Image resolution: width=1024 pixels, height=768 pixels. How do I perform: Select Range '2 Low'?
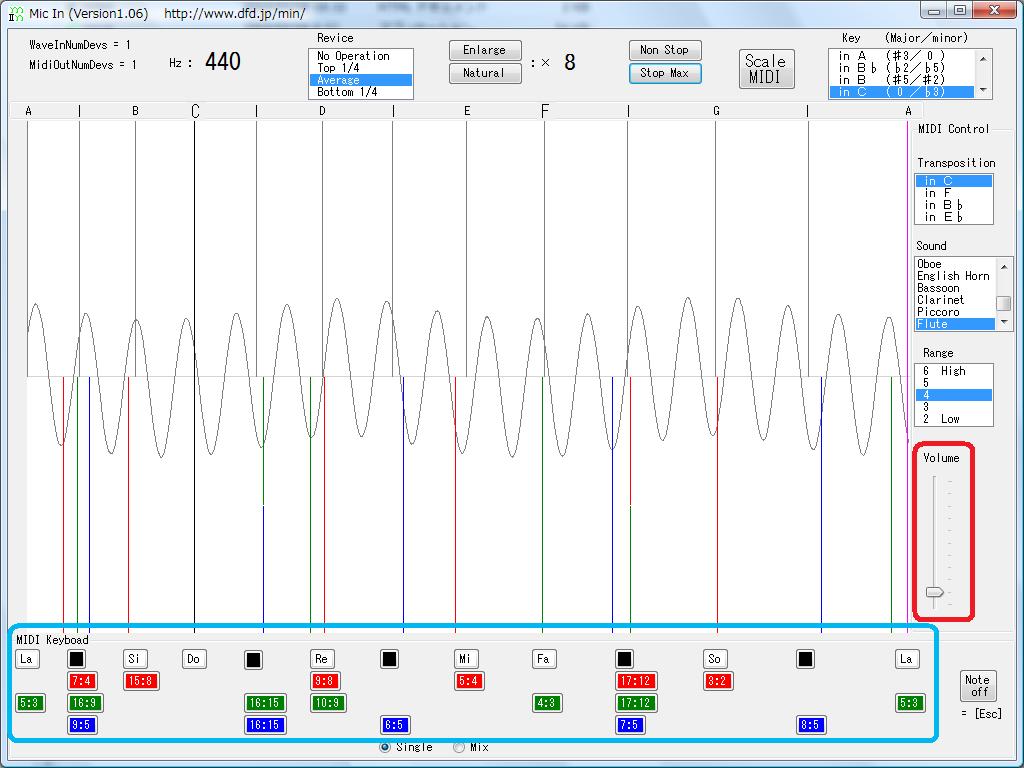(953, 419)
